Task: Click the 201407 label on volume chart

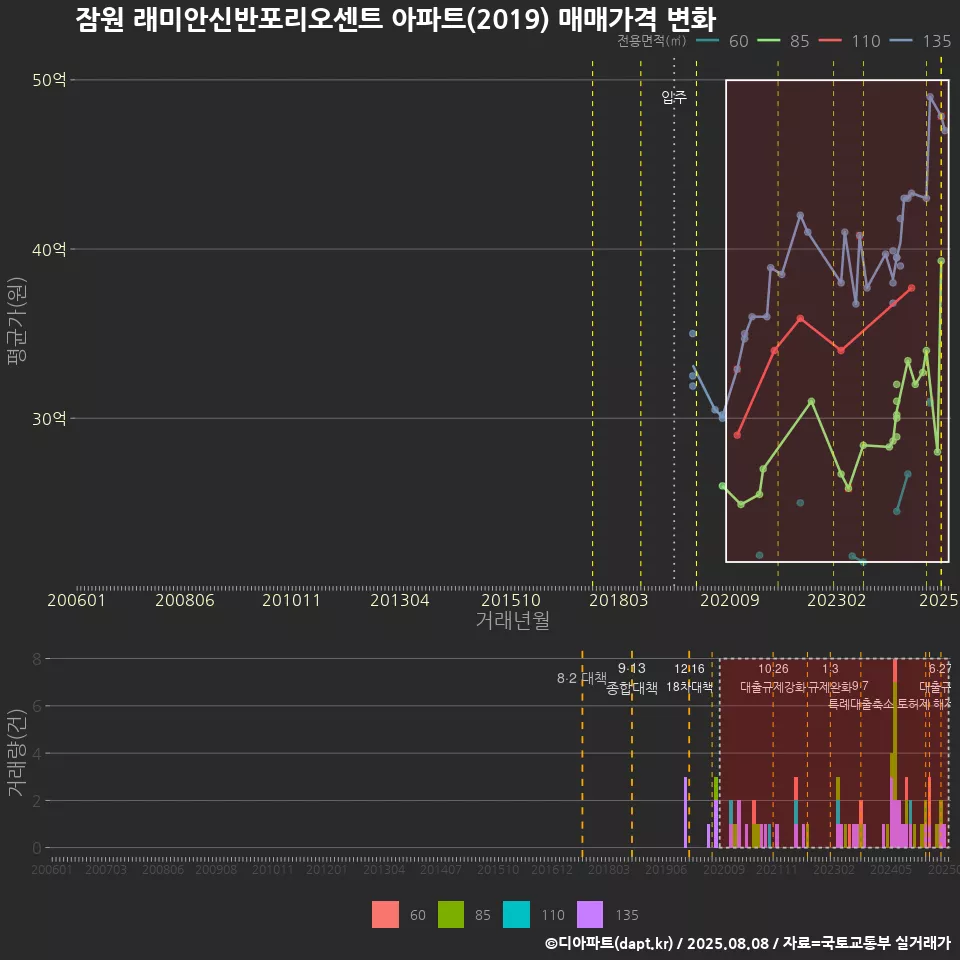Action: [441, 869]
